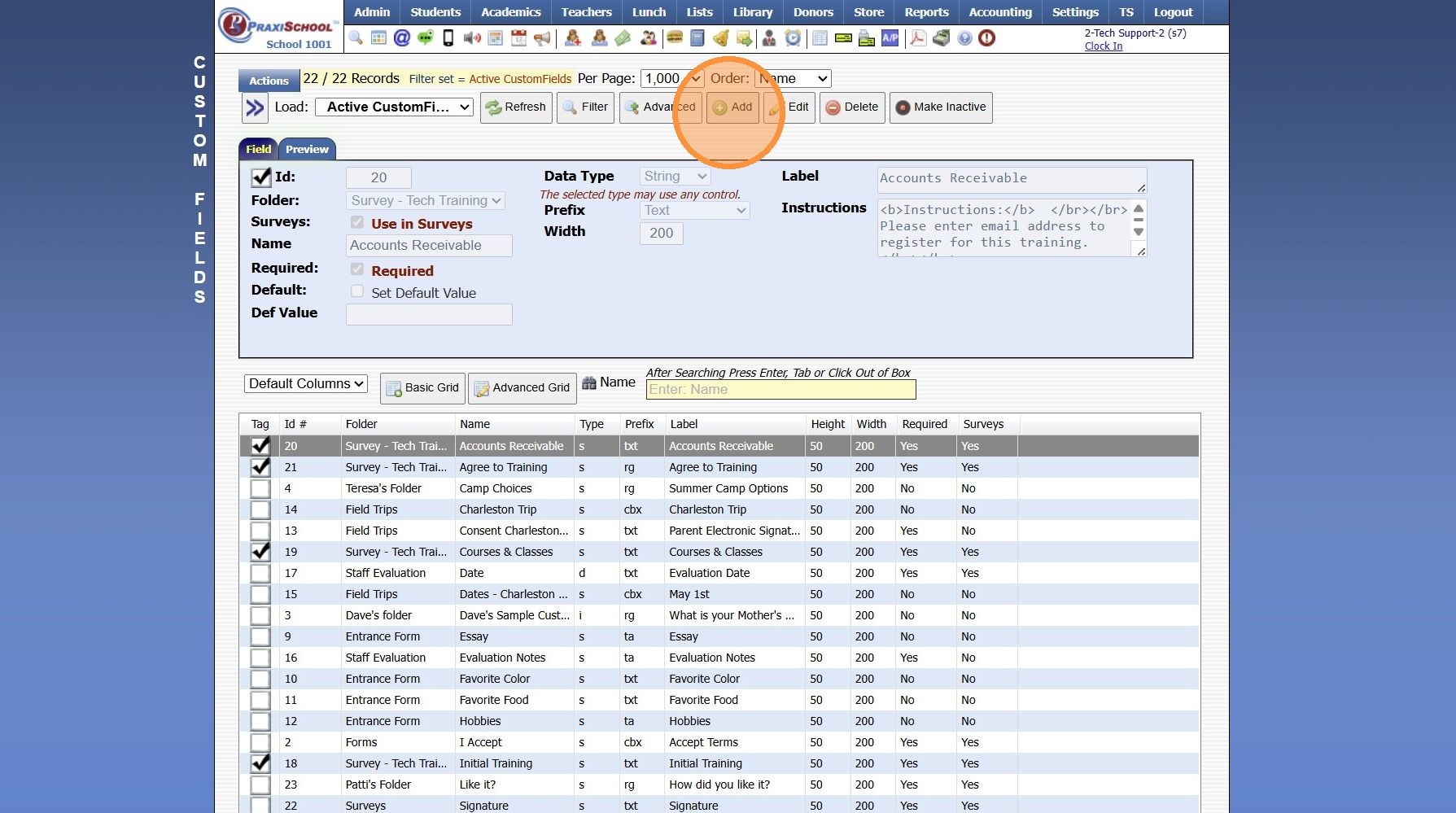Image resolution: width=1456 pixels, height=813 pixels.
Task: Open the Academics menu
Action: (x=510, y=12)
